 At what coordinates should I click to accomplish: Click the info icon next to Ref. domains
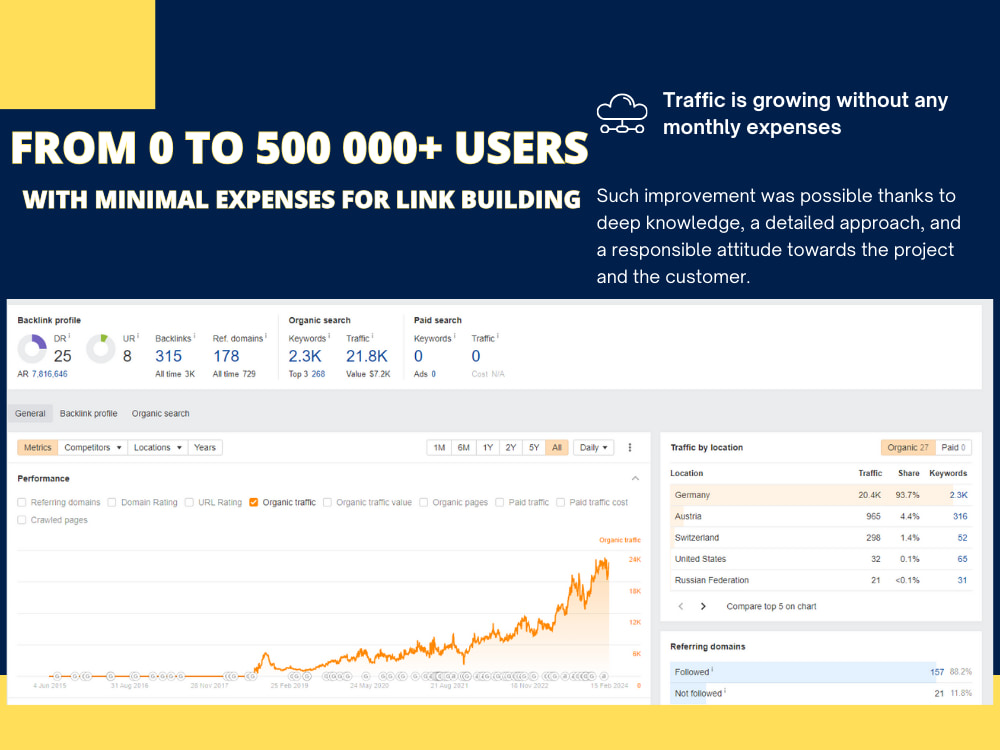pyautogui.click(x=265, y=336)
